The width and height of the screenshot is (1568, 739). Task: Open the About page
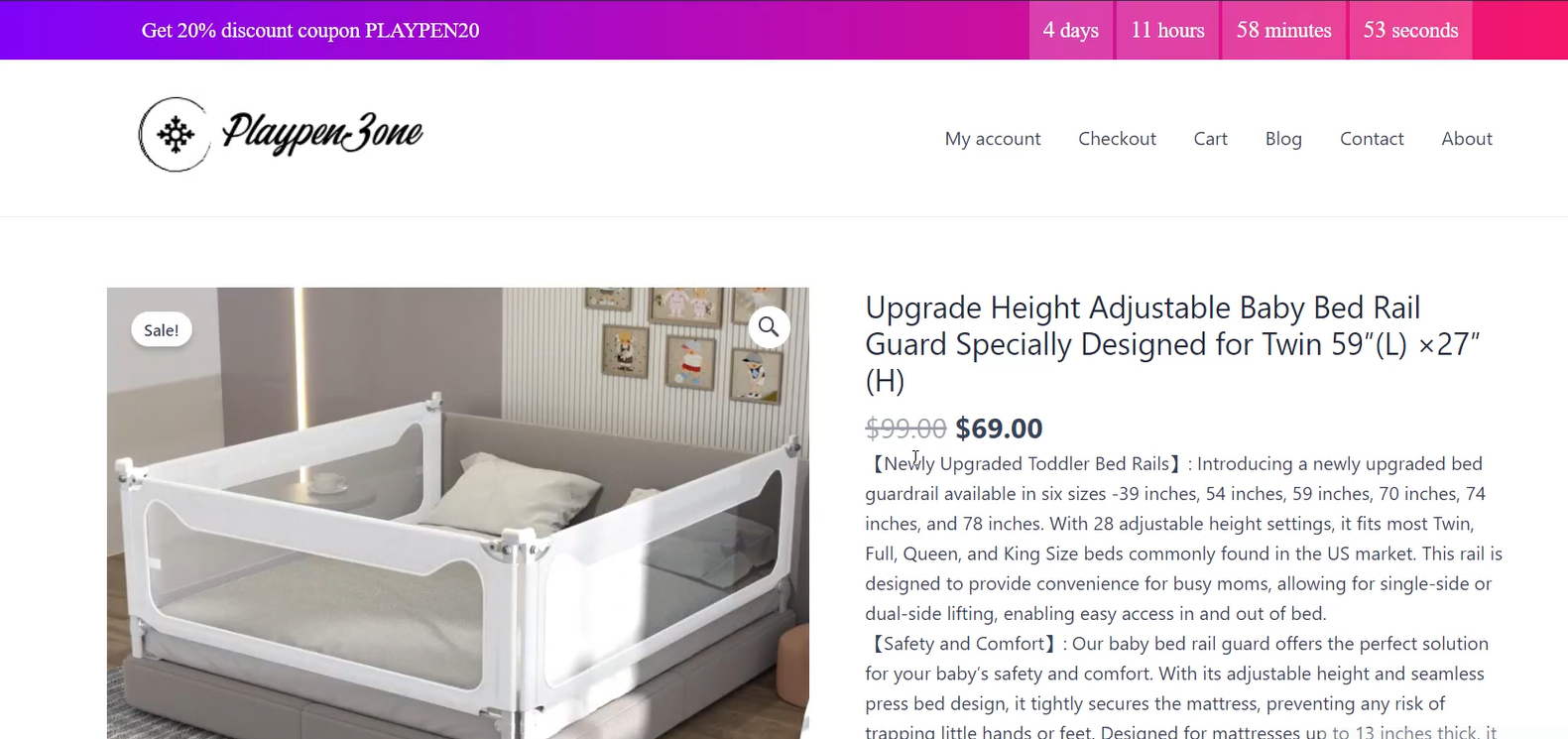pyautogui.click(x=1467, y=139)
